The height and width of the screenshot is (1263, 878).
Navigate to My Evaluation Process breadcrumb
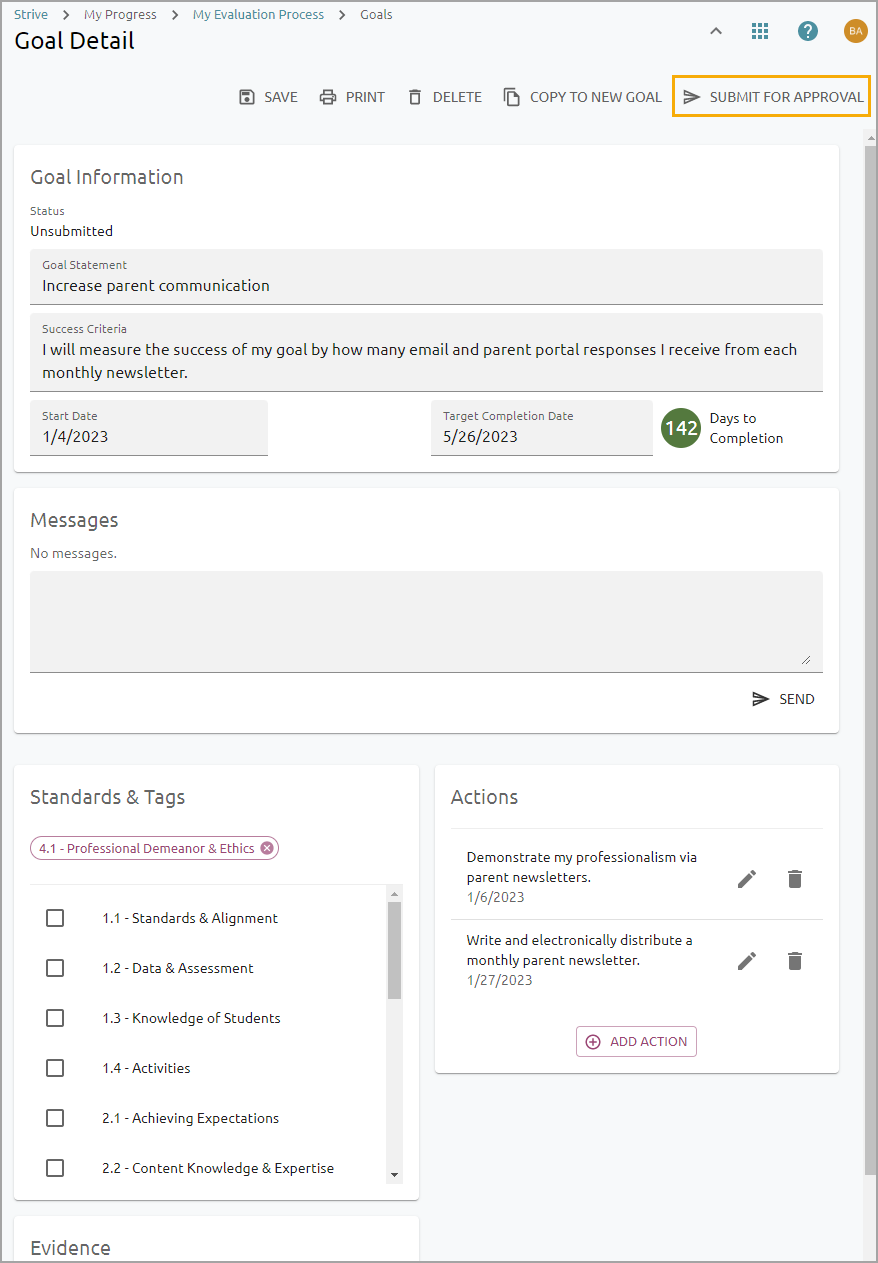click(x=258, y=15)
